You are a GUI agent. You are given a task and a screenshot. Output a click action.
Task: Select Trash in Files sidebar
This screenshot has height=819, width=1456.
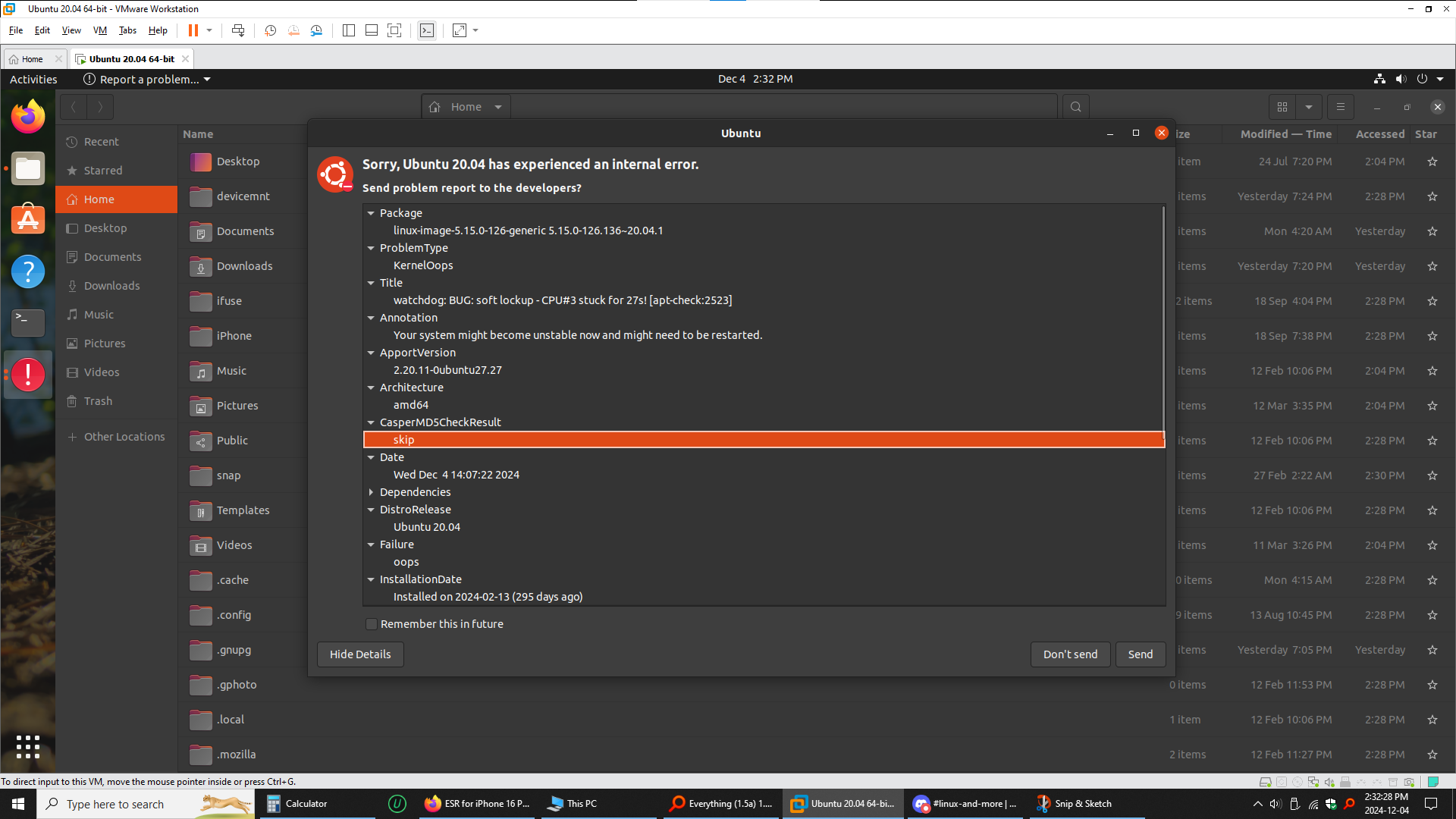pyautogui.click(x=117, y=401)
